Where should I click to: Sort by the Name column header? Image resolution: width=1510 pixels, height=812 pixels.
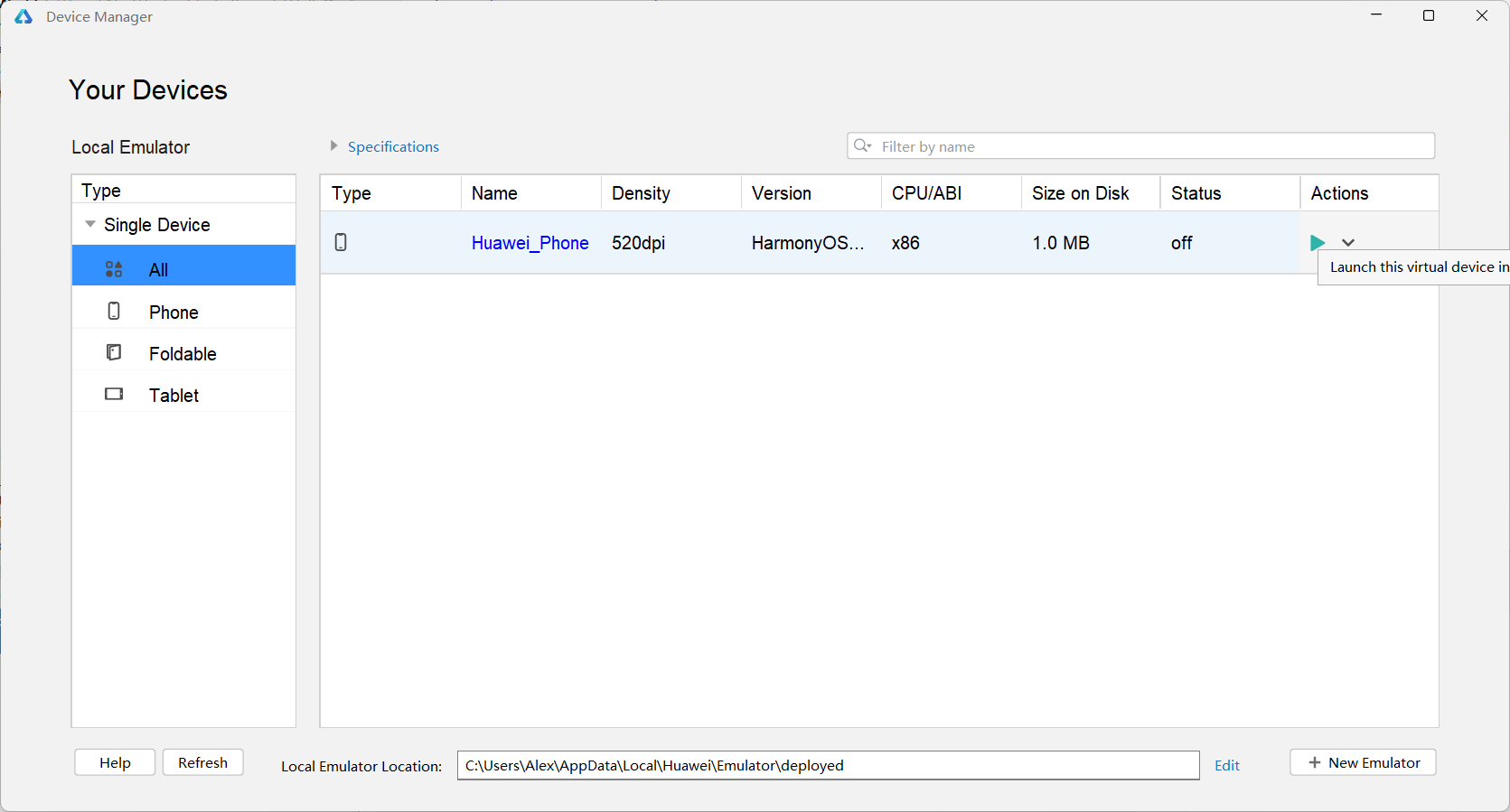pos(531,193)
